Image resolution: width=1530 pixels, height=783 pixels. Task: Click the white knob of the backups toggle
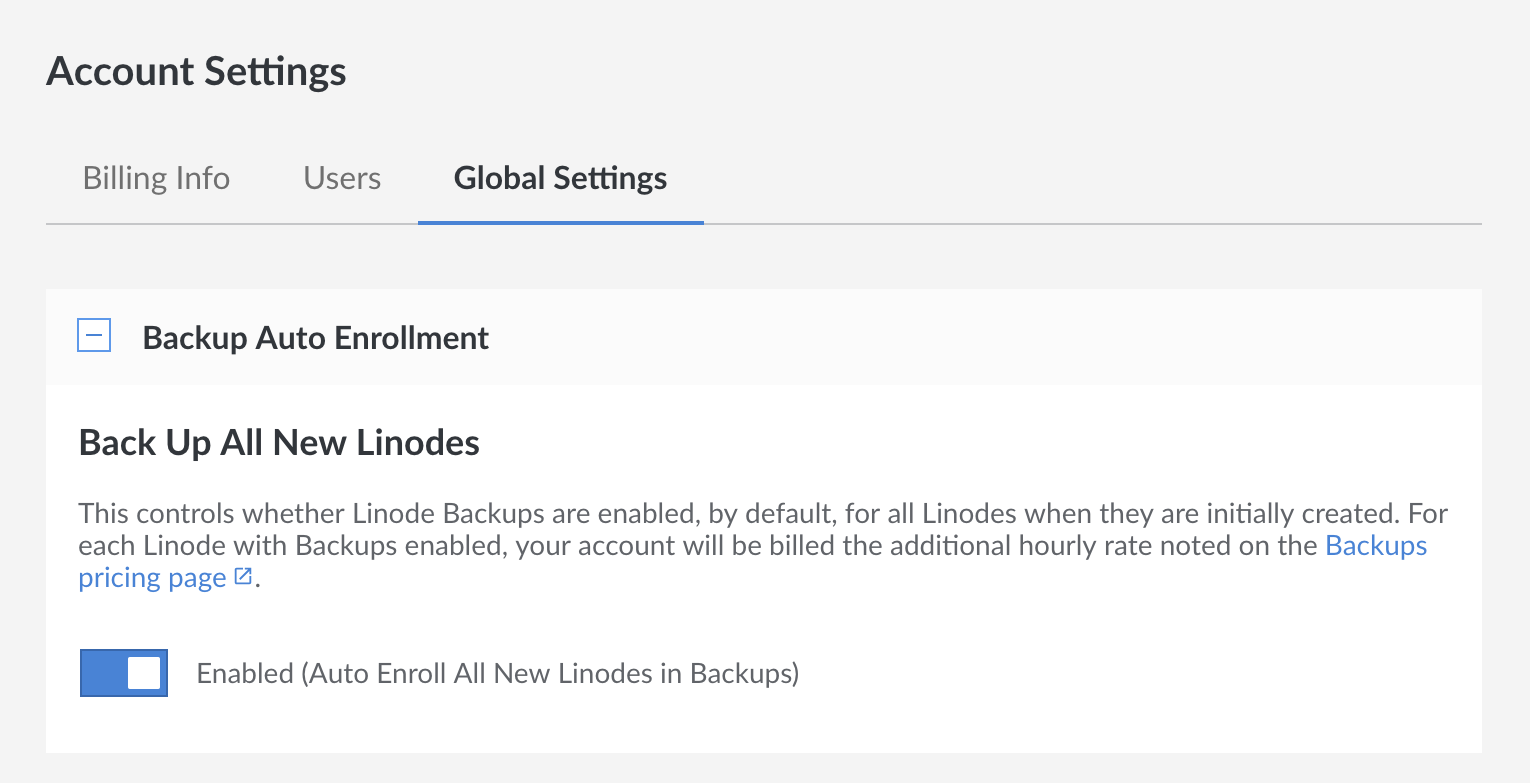(x=144, y=673)
